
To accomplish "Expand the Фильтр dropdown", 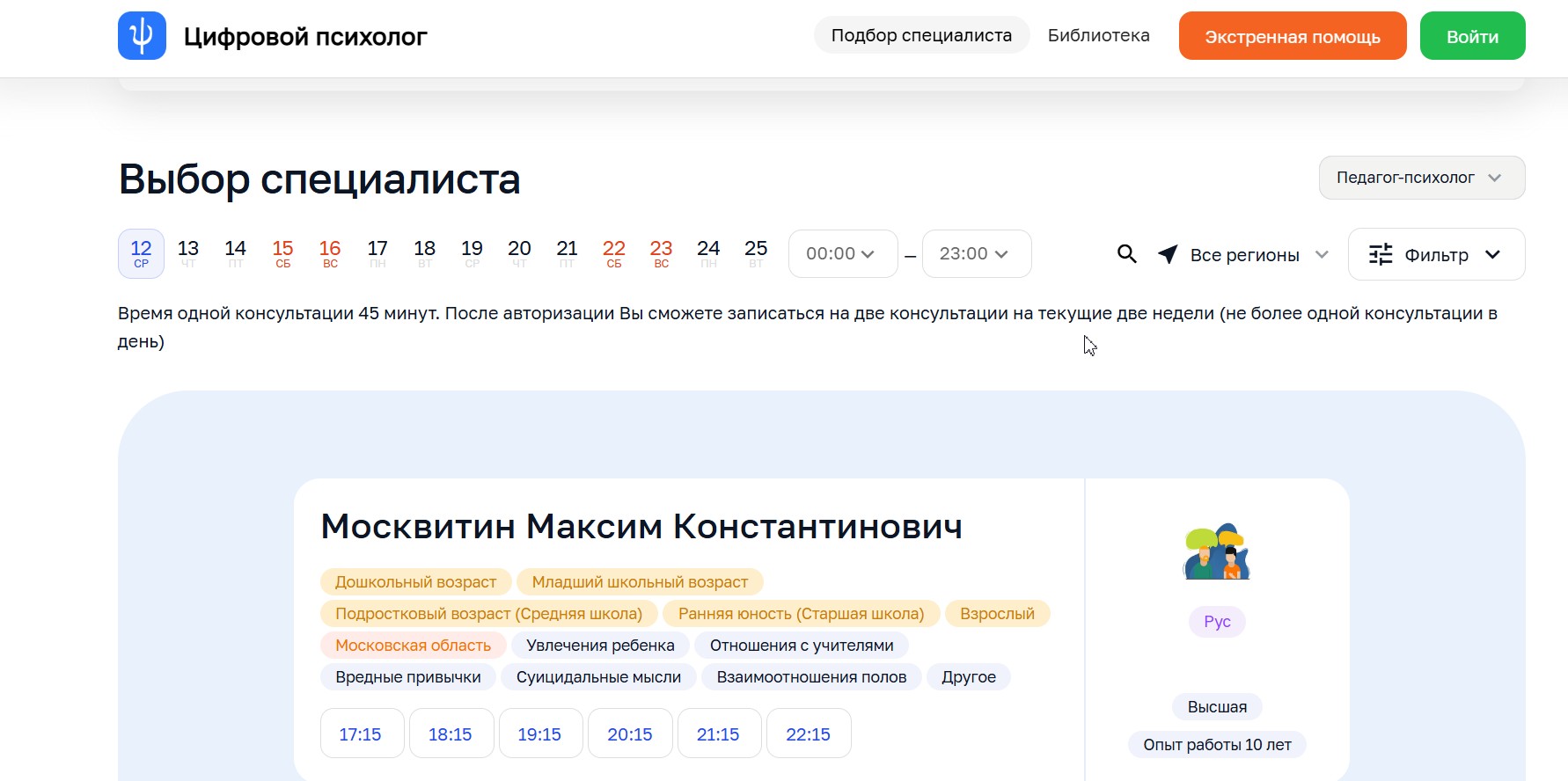I will (1436, 254).
